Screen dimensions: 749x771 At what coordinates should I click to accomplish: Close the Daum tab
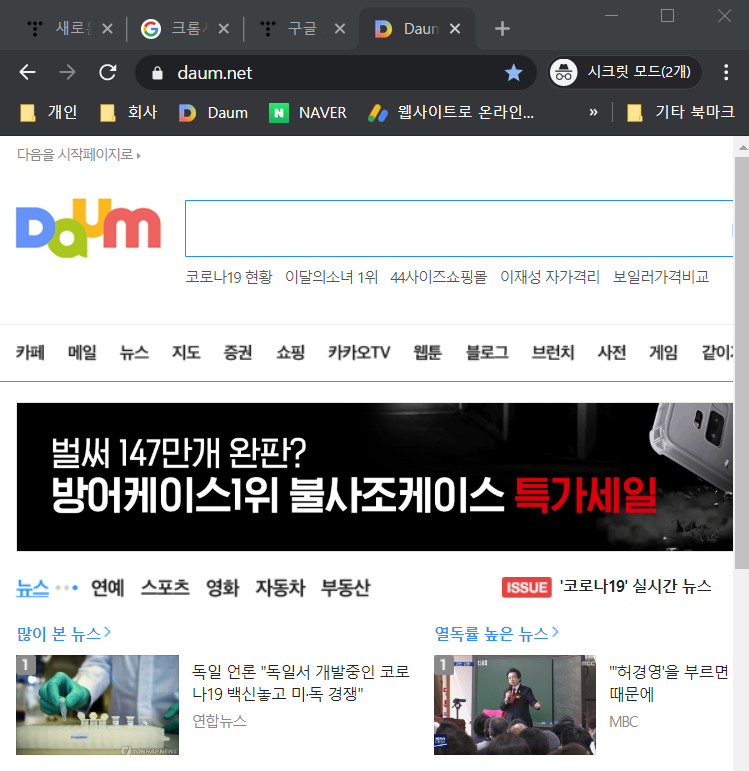(455, 29)
